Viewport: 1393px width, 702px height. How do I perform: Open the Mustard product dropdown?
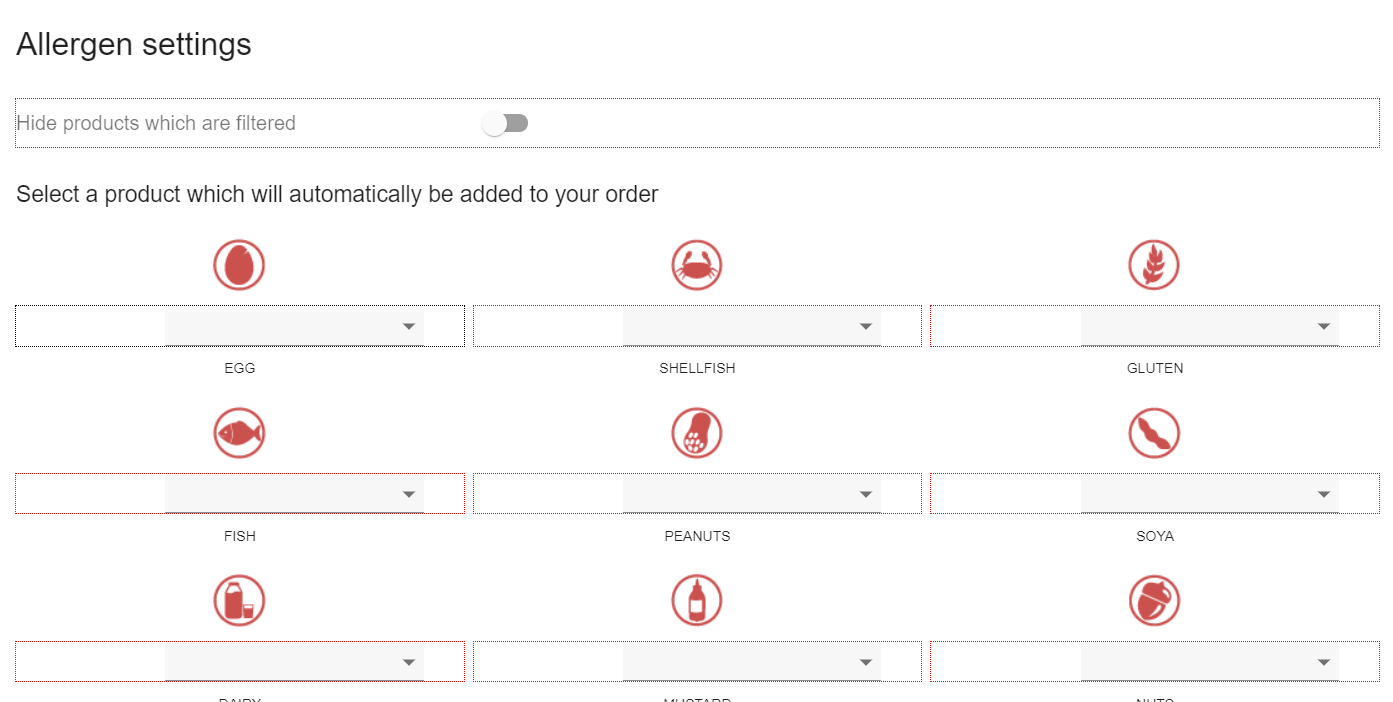click(x=752, y=662)
